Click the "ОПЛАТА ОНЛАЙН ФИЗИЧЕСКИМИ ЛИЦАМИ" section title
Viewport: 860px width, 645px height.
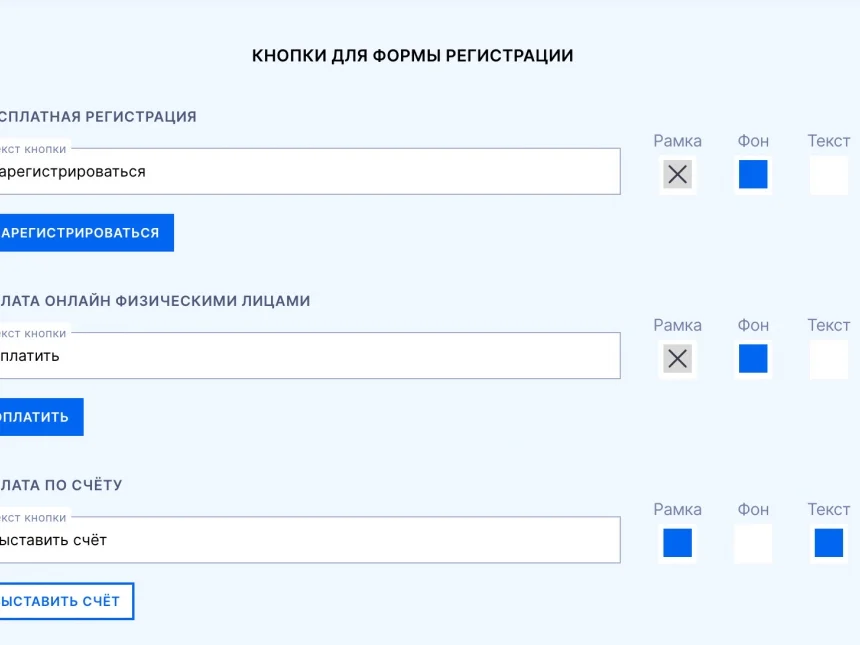tap(155, 300)
